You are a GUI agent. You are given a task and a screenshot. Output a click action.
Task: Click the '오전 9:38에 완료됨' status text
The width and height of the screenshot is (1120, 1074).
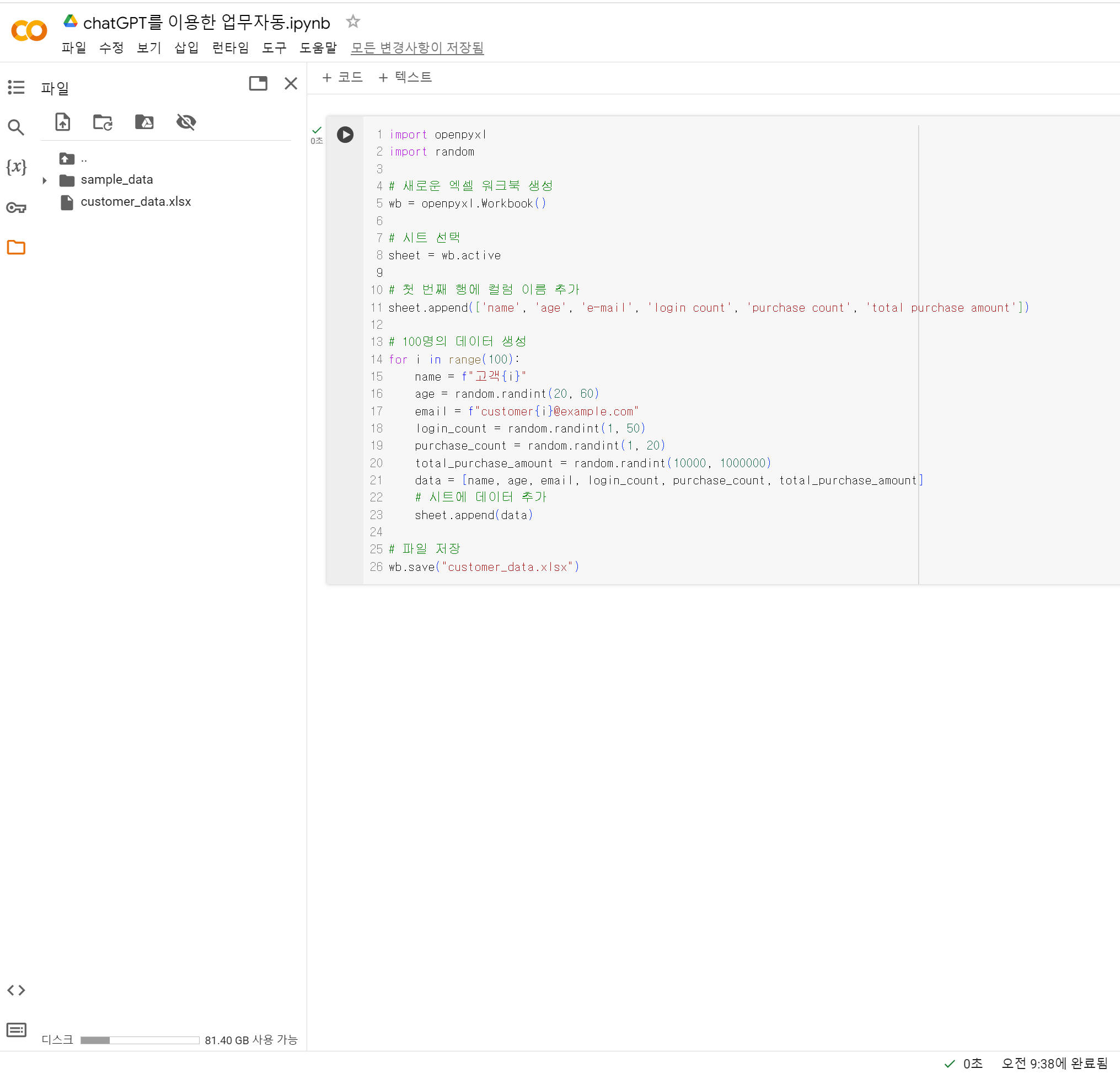coord(1054,1063)
